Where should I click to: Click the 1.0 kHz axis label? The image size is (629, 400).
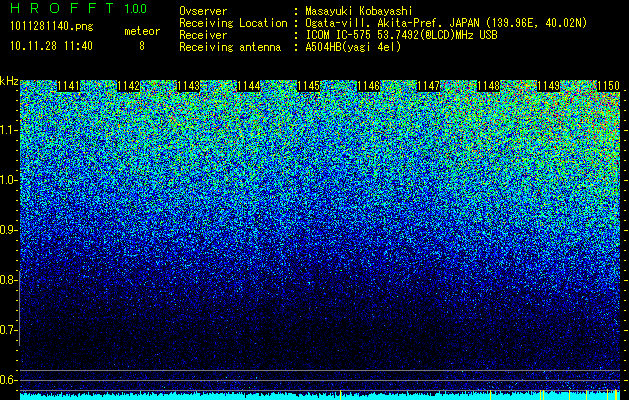tap(8, 180)
